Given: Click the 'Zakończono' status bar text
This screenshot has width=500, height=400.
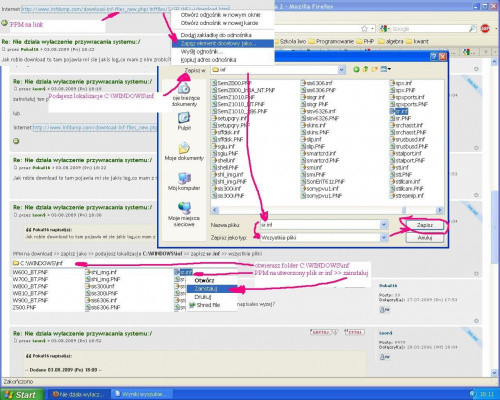Looking at the screenshot, I should [x=19, y=381].
